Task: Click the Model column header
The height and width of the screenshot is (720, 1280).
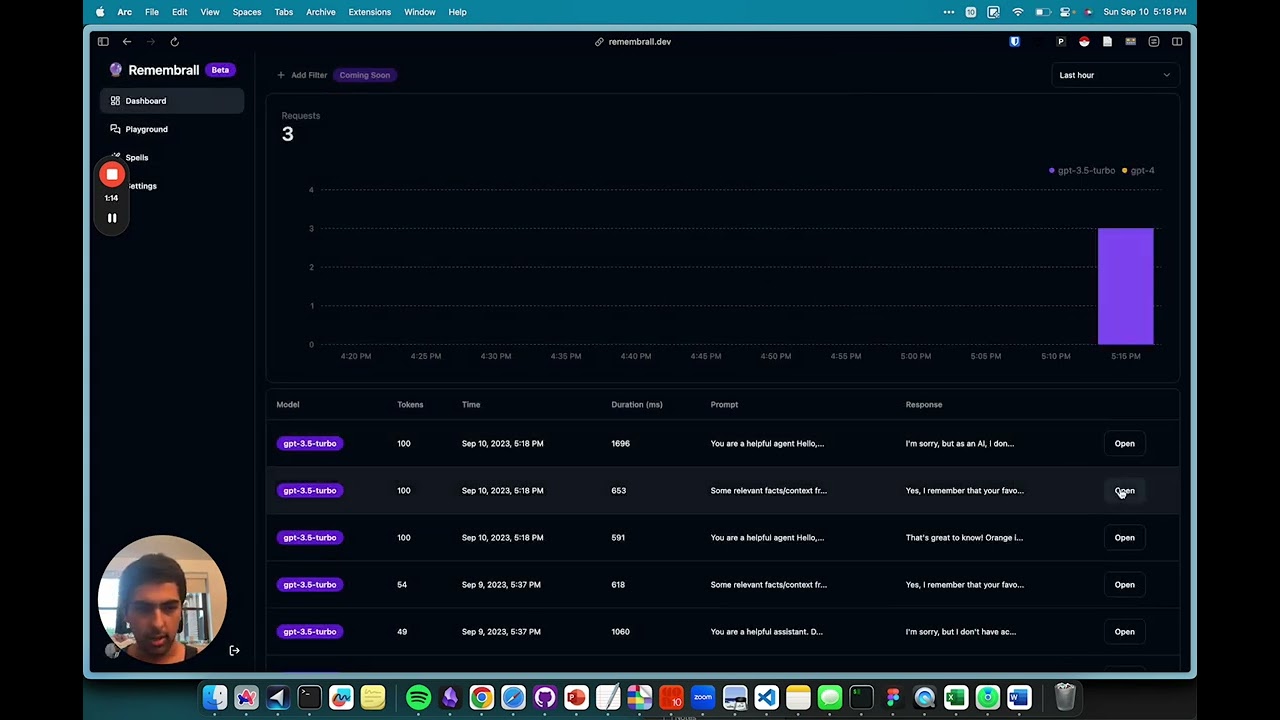Action: click(288, 405)
